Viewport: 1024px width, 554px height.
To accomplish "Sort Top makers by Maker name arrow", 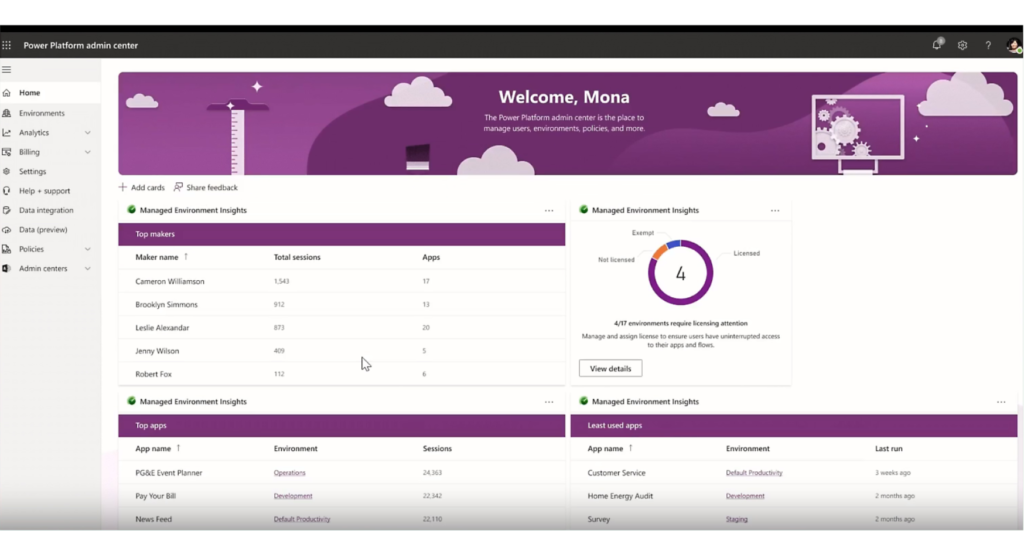I will pos(186,257).
